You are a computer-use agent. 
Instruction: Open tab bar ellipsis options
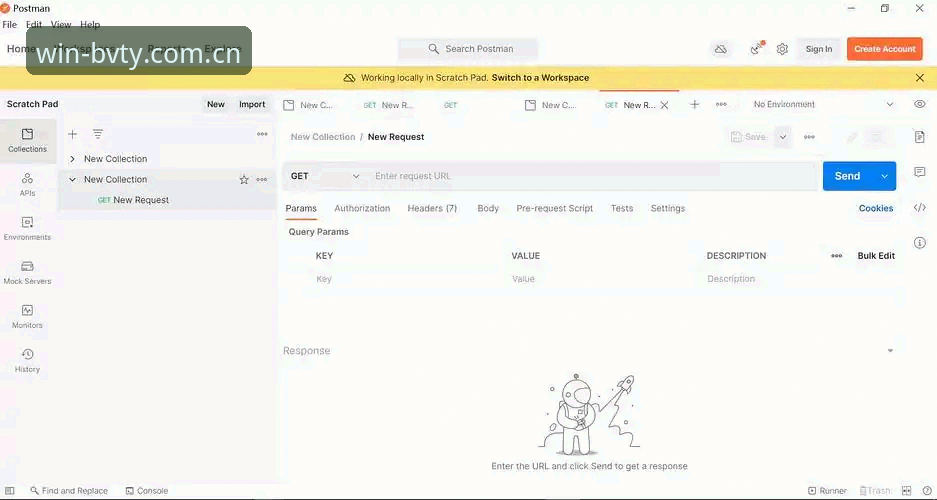point(721,105)
